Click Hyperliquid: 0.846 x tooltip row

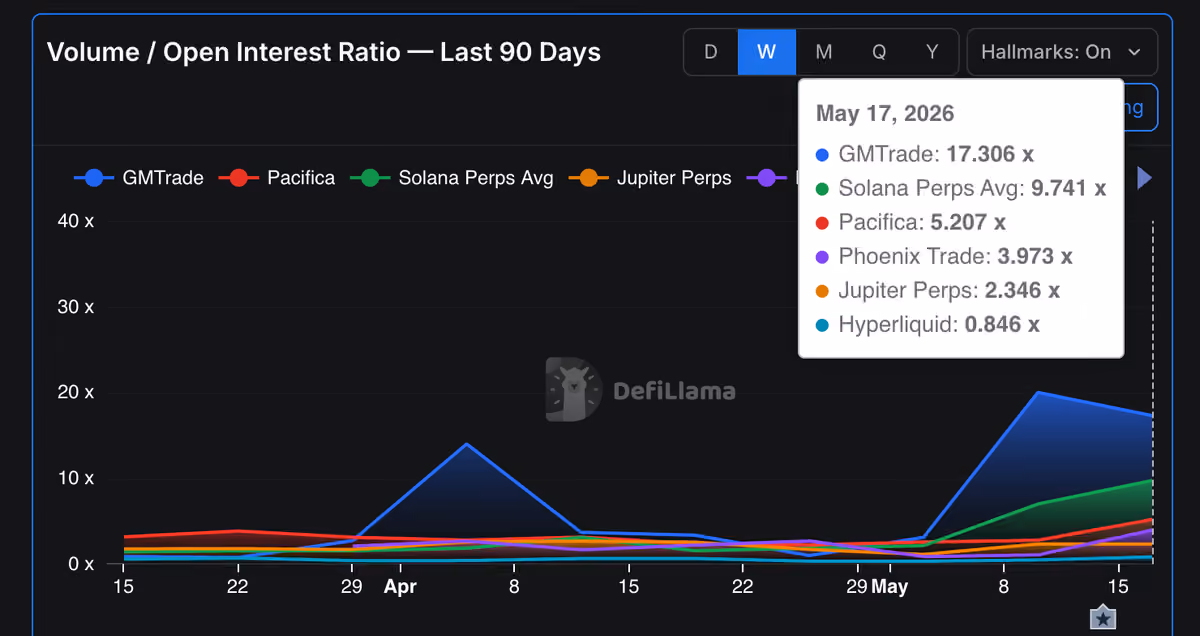928,325
